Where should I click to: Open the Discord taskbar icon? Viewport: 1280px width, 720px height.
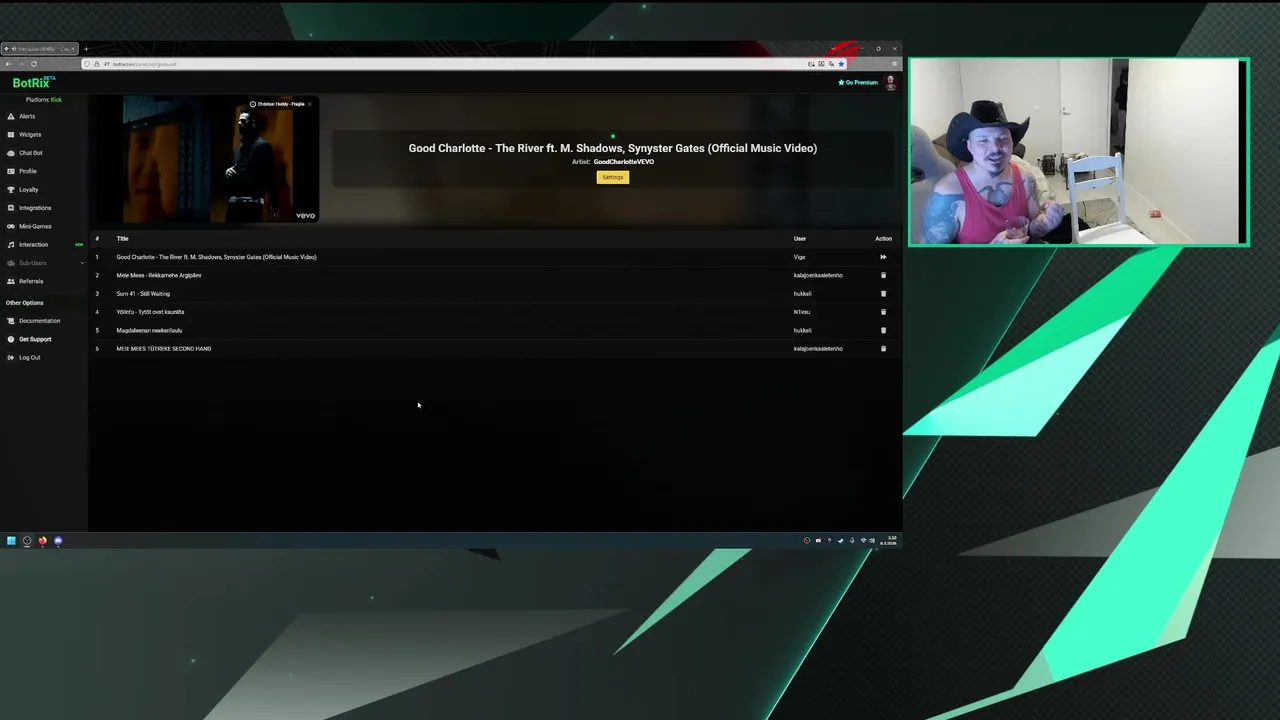[x=58, y=541]
